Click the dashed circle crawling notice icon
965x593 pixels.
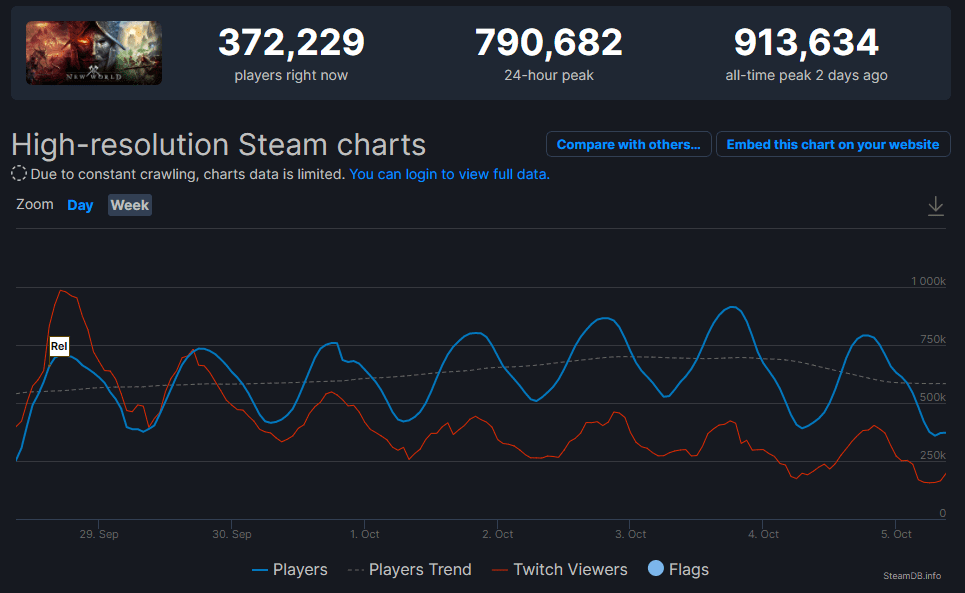(19, 174)
